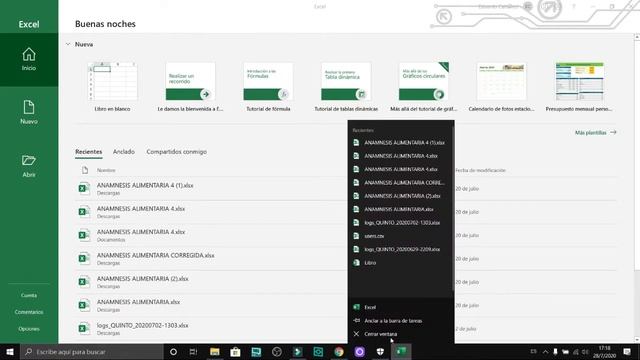Open Opciones in the sidebar
The height and width of the screenshot is (360, 640).
(x=29, y=329)
